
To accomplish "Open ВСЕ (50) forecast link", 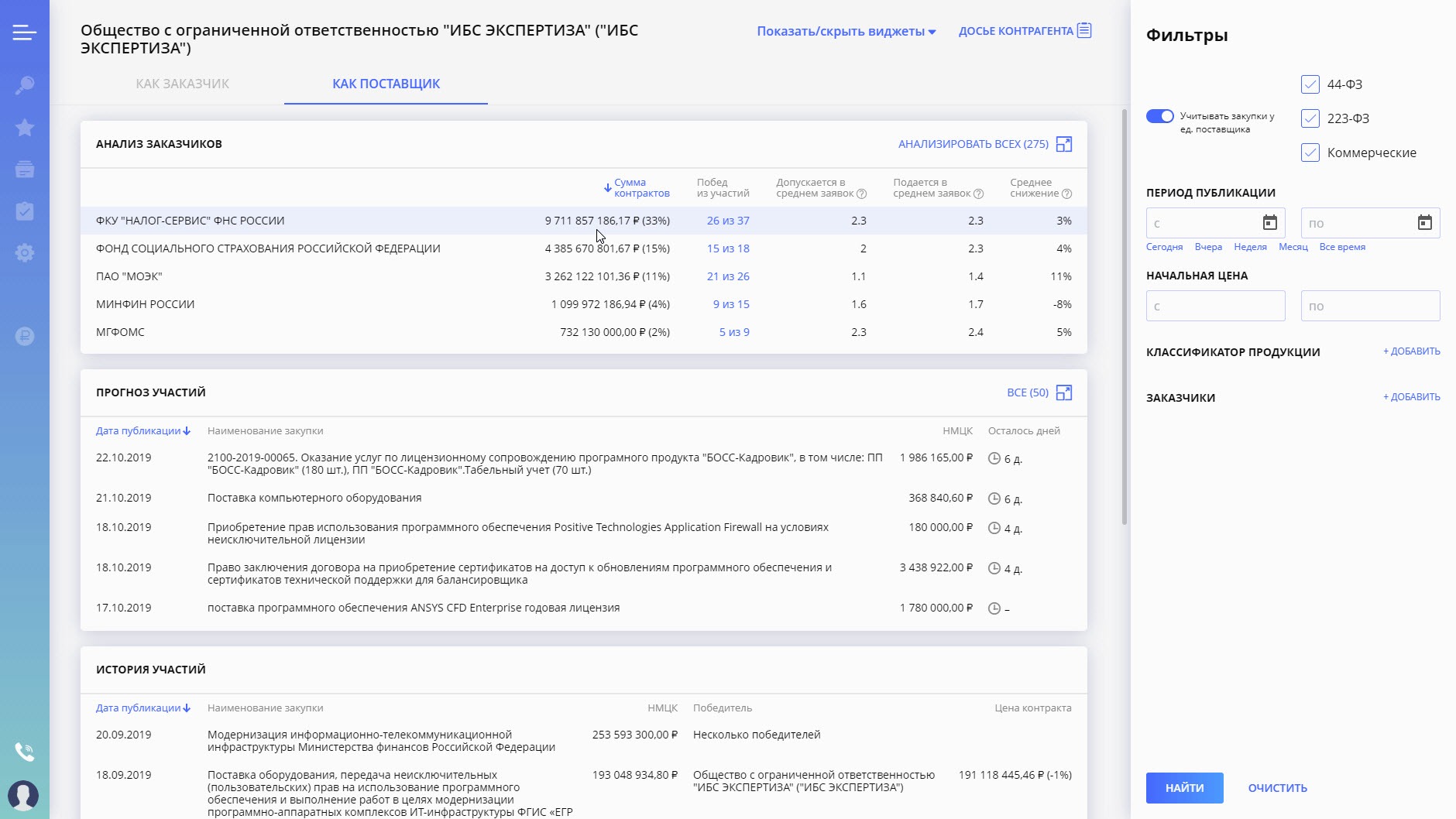I will tap(1028, 392).
